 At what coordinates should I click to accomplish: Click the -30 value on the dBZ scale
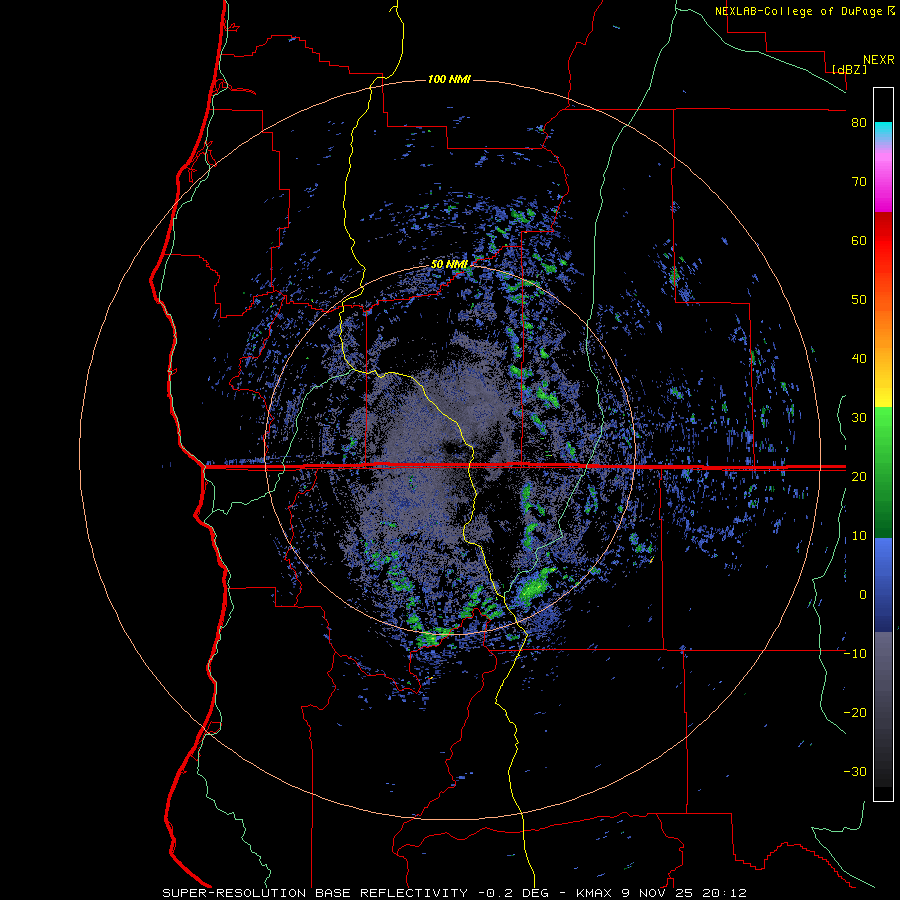tap(855, 771)
